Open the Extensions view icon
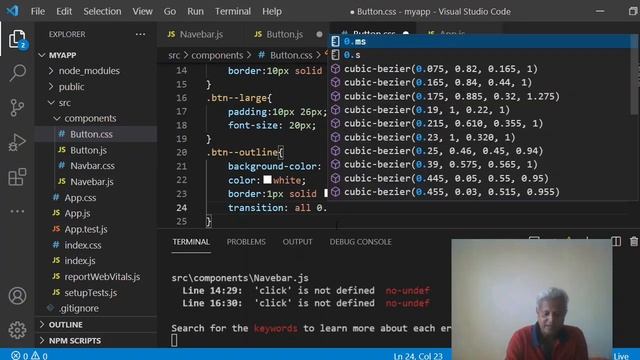Viewport: 640px width, 360px height. pos(17,177)
